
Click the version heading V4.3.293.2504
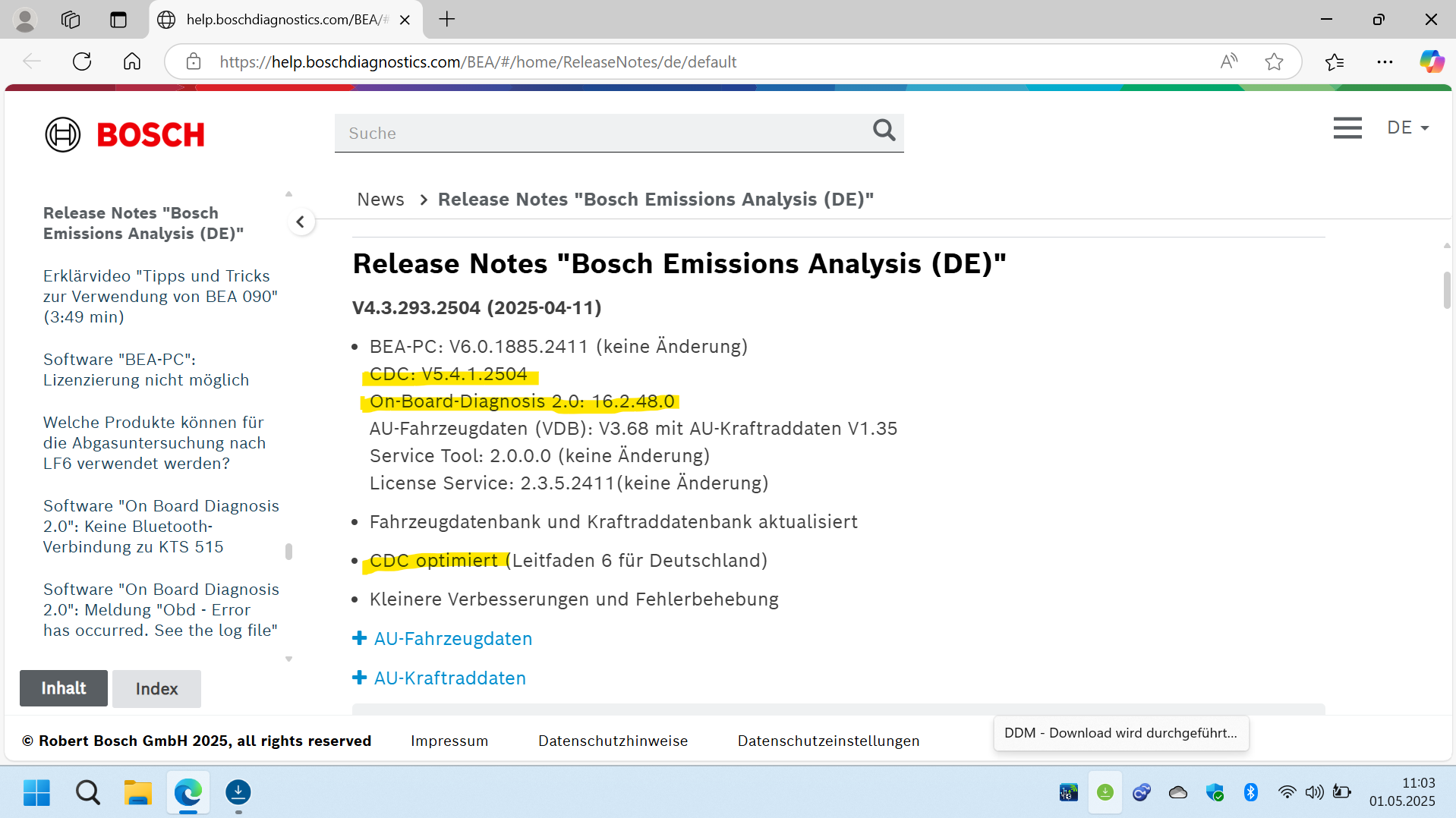point(477,307)
